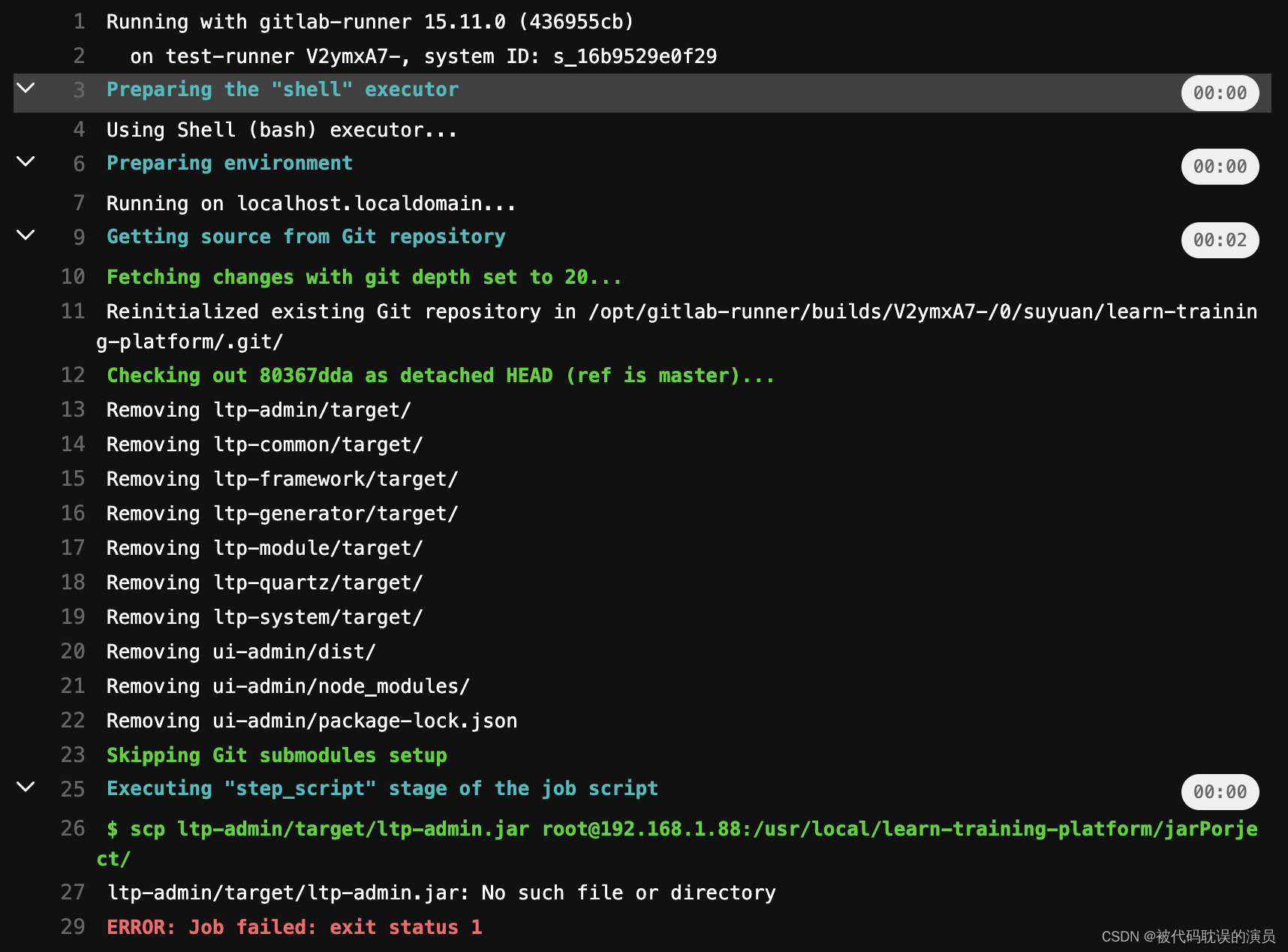This screenshot has height=952, width=1288.
Task: Click the 00:02 duration badge
Action: pos(1220,240)
